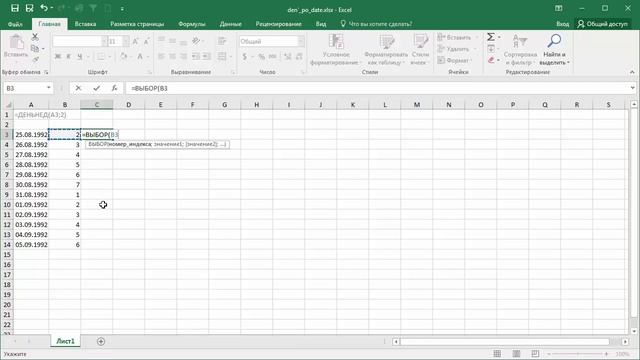Click the Cell Styles (Стили ячеек) icon

[x=420, y=50]
